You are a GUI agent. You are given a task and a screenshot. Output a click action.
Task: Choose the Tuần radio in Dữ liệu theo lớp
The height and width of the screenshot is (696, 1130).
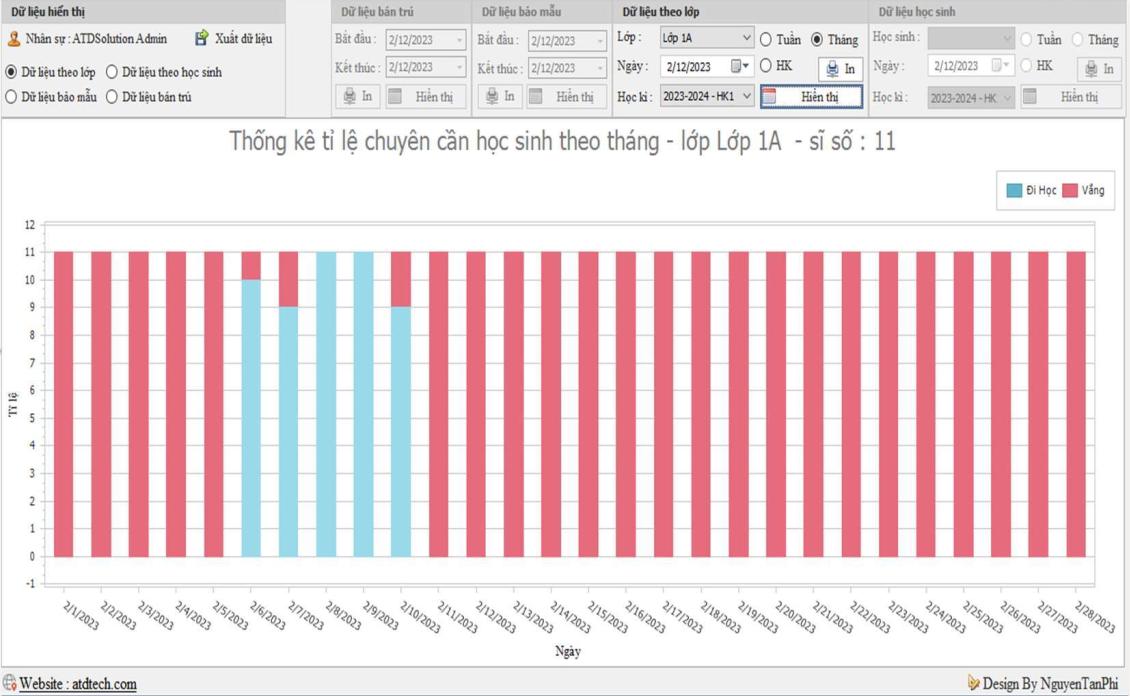pos(766,40)
